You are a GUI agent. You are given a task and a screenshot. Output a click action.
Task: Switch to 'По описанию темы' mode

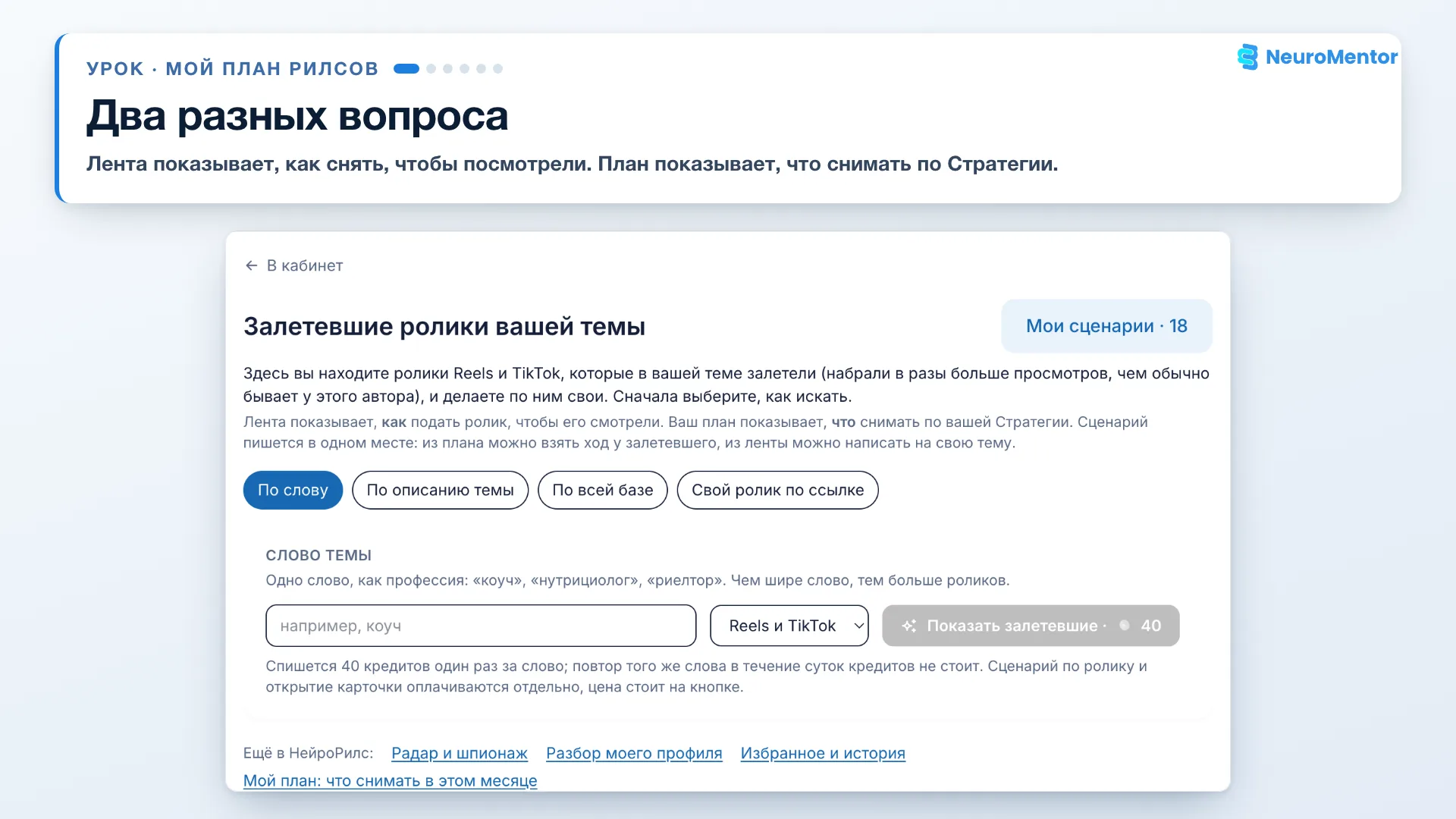440,490
